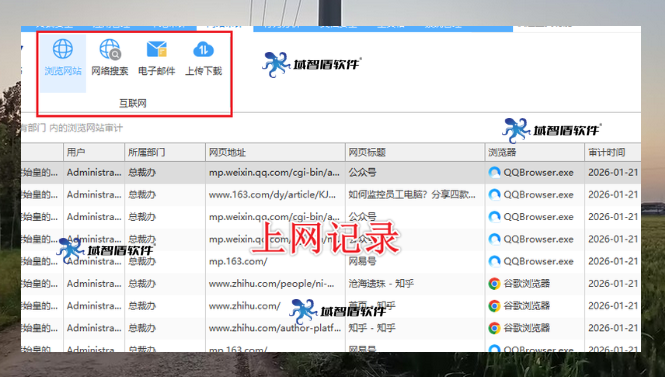Sort table by 网页地址 column header

tap(275, 152)
